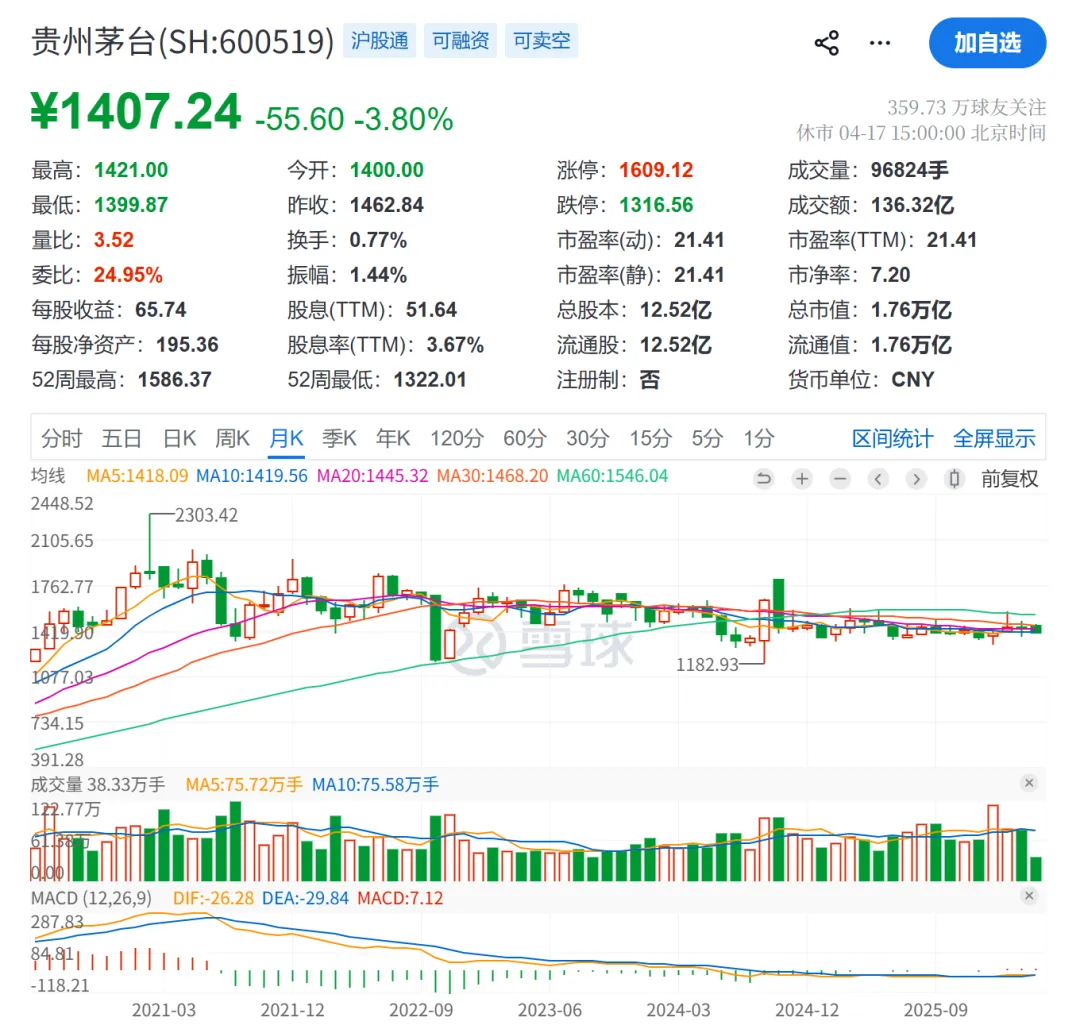Switch to 1分 chart interval

(758, 438)
